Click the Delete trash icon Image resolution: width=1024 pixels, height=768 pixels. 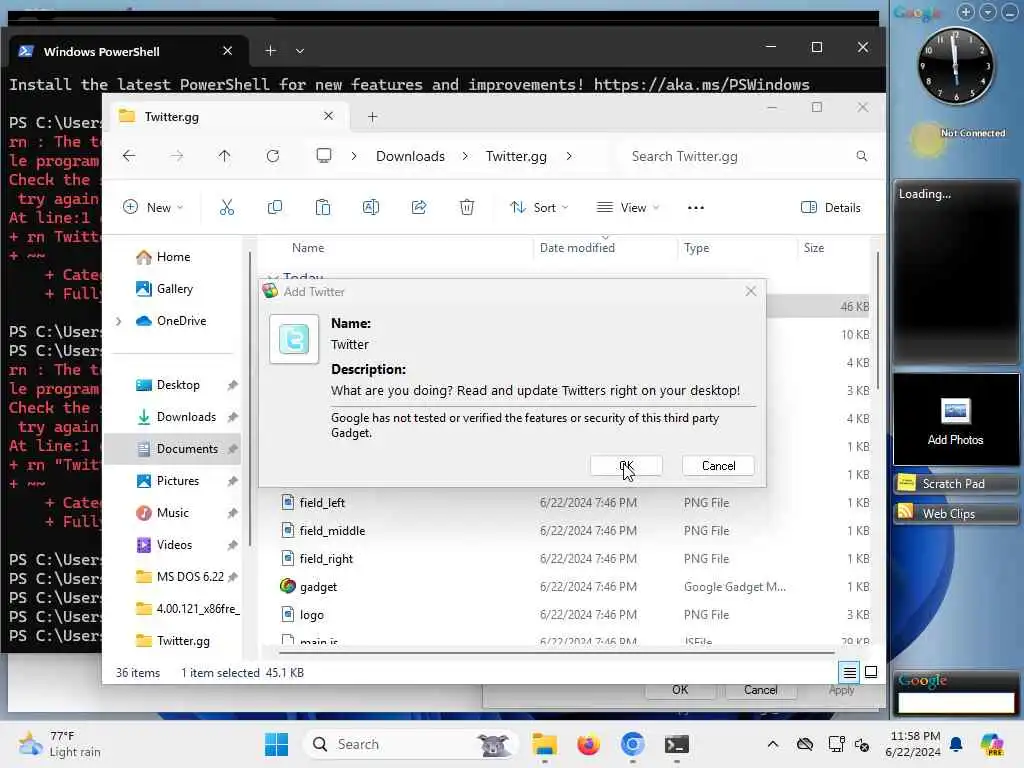point(467,208)
